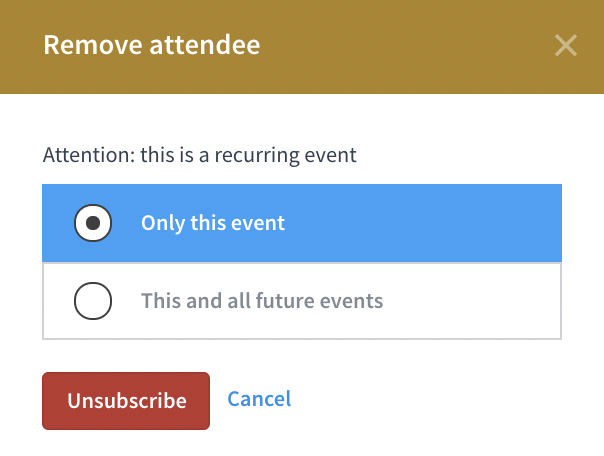
Task: Click empty space in the white option row
Action: [470, 301]
